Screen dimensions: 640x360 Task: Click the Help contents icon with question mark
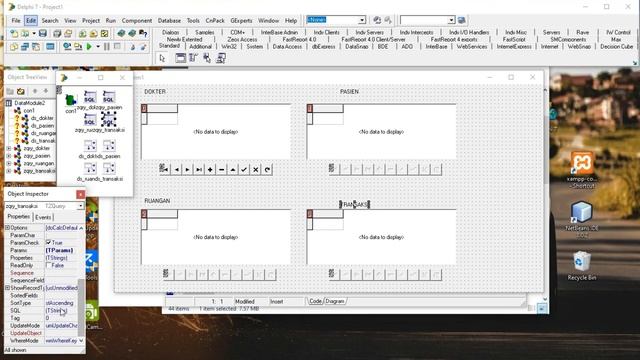(x=143, y=33)
